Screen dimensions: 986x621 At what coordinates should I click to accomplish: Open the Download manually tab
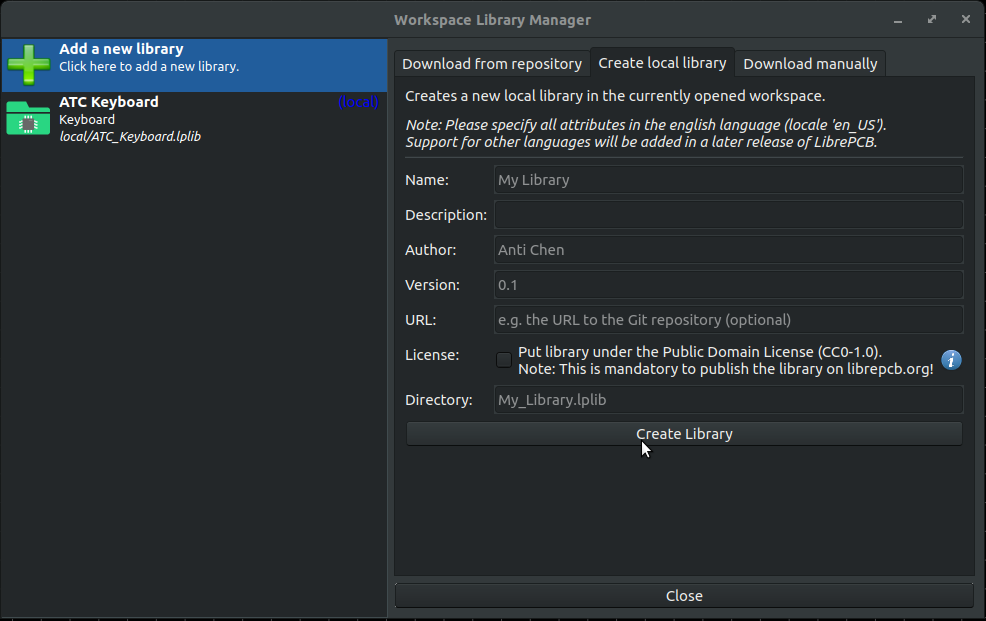pos(810,64)
